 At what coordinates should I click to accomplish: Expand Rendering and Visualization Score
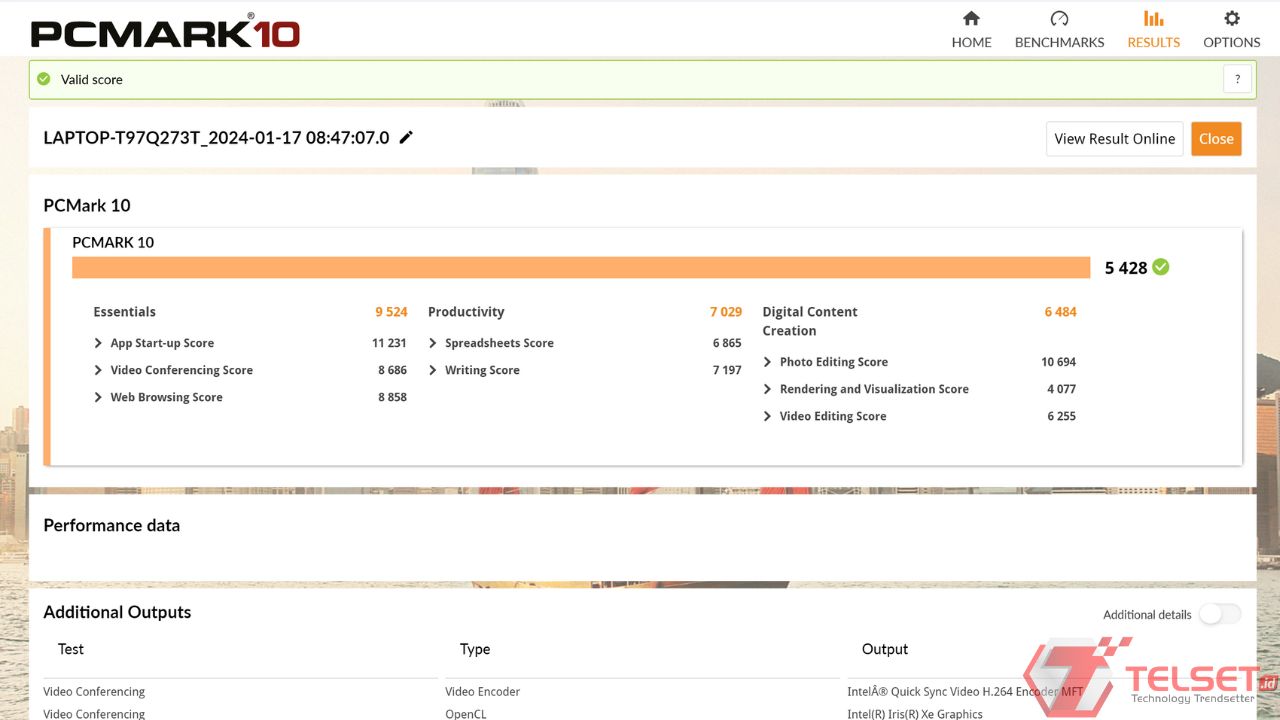click(768, 389)
